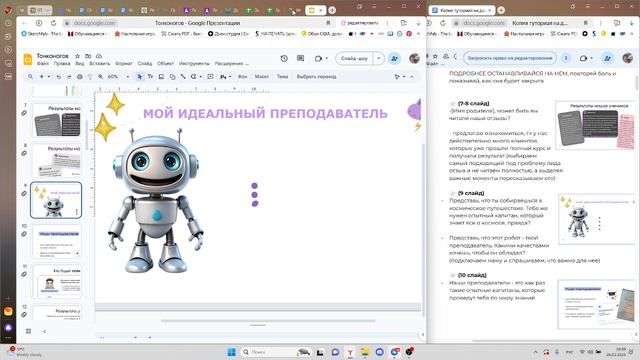Show hidden system tray icons chevron
This screenshot has width=640, height=360.
coord(535,352)
